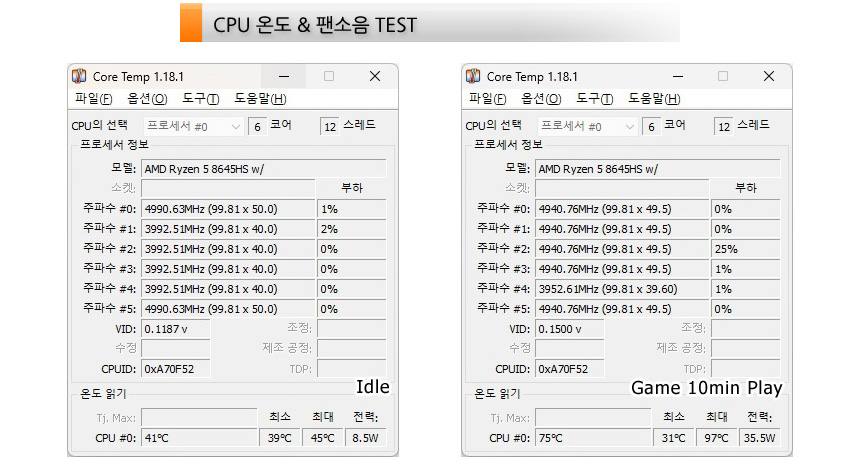Open 프로세서 #0 dropdown in right window

pos(587,126)
